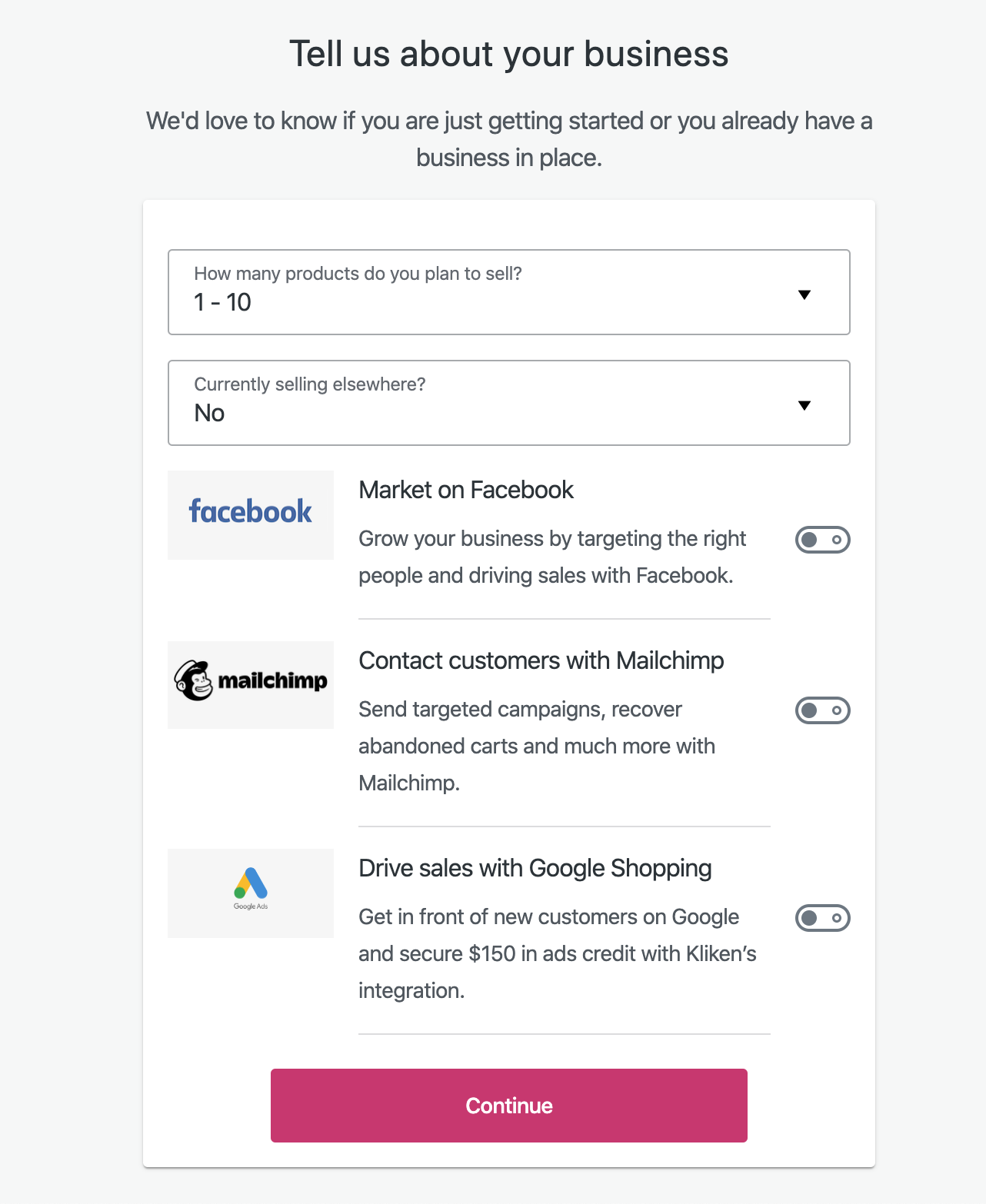This screenshot has width=986, height=1204.
Task: Click Contact customers with Mailchimp heading
Action: point(541,660)
